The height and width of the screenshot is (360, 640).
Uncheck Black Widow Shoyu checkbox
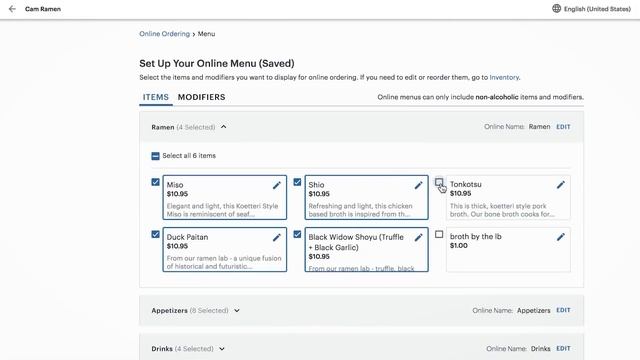click(297, 234)
